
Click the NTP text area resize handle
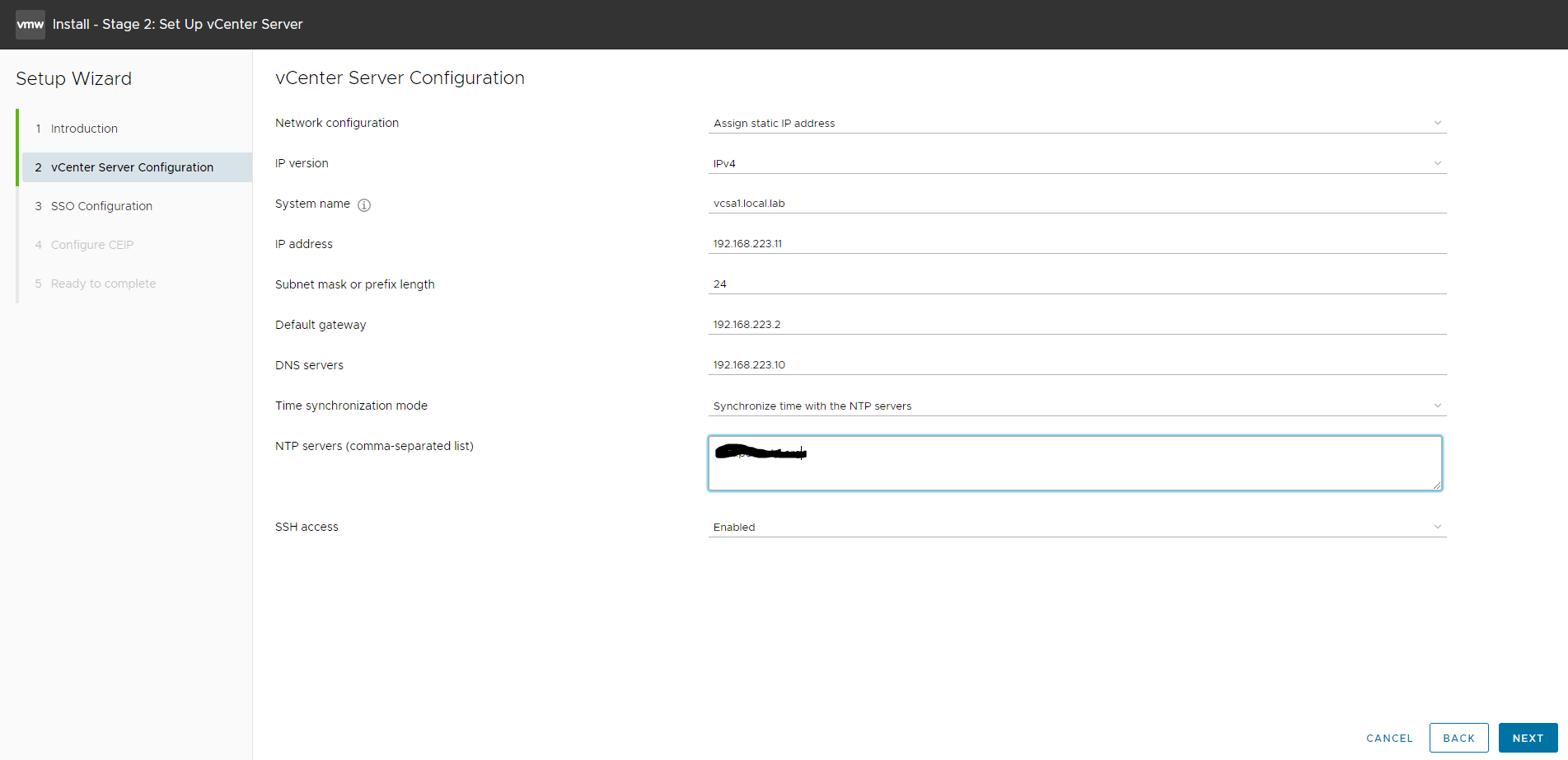click(x=1437, y=486)
